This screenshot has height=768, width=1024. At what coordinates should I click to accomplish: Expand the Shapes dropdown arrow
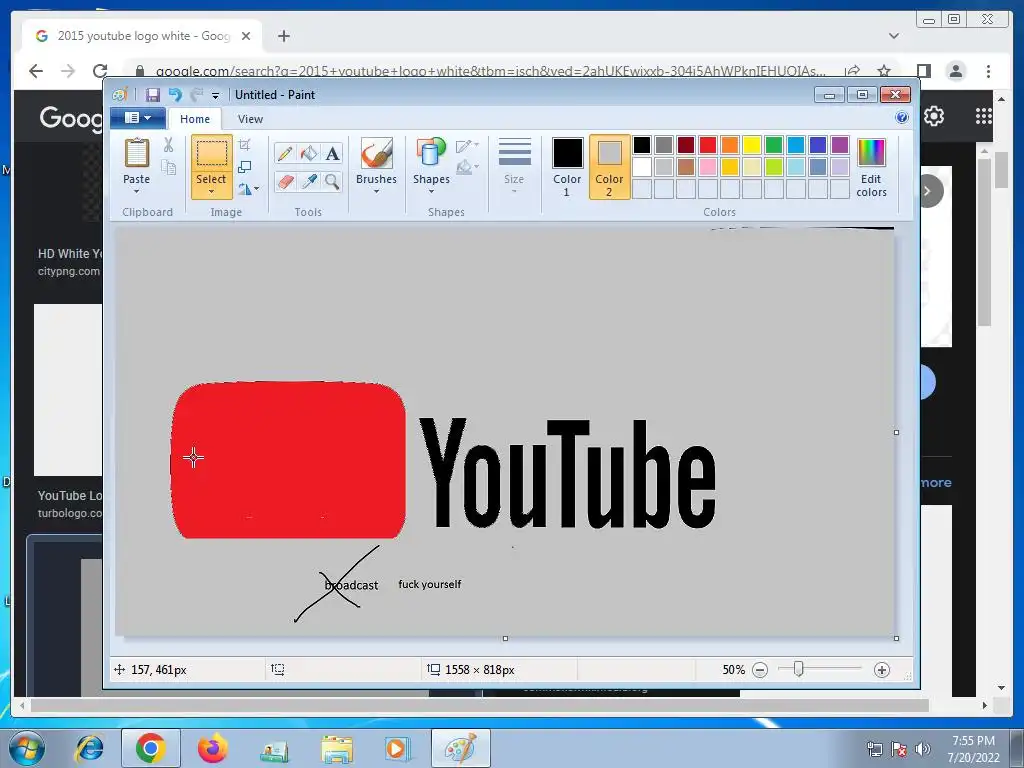[431, 191]
